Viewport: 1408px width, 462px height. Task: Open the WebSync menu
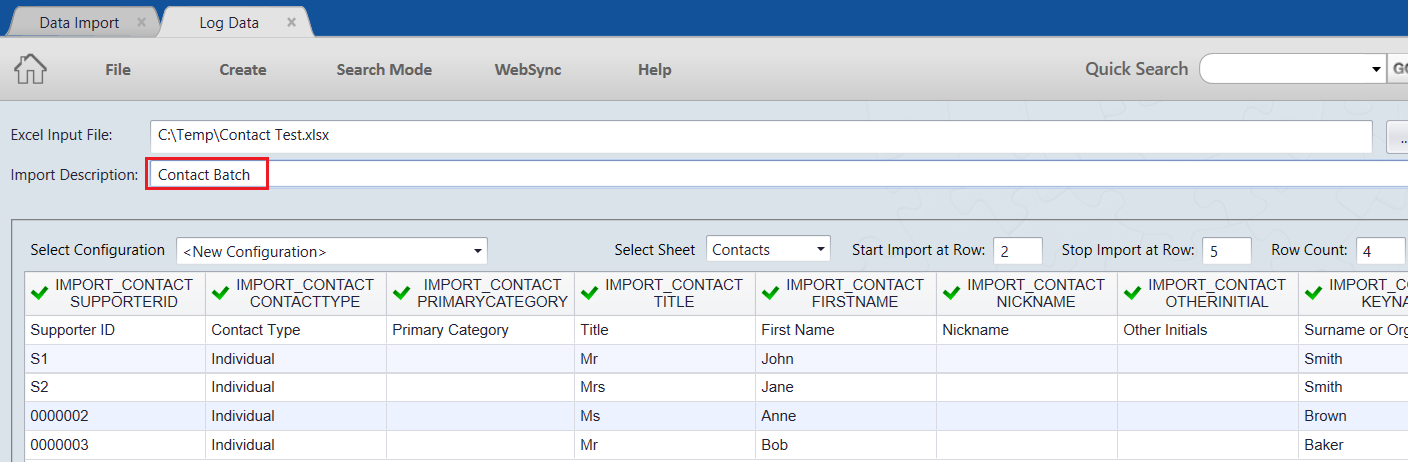pyautogui.click(x=528, y=69)
